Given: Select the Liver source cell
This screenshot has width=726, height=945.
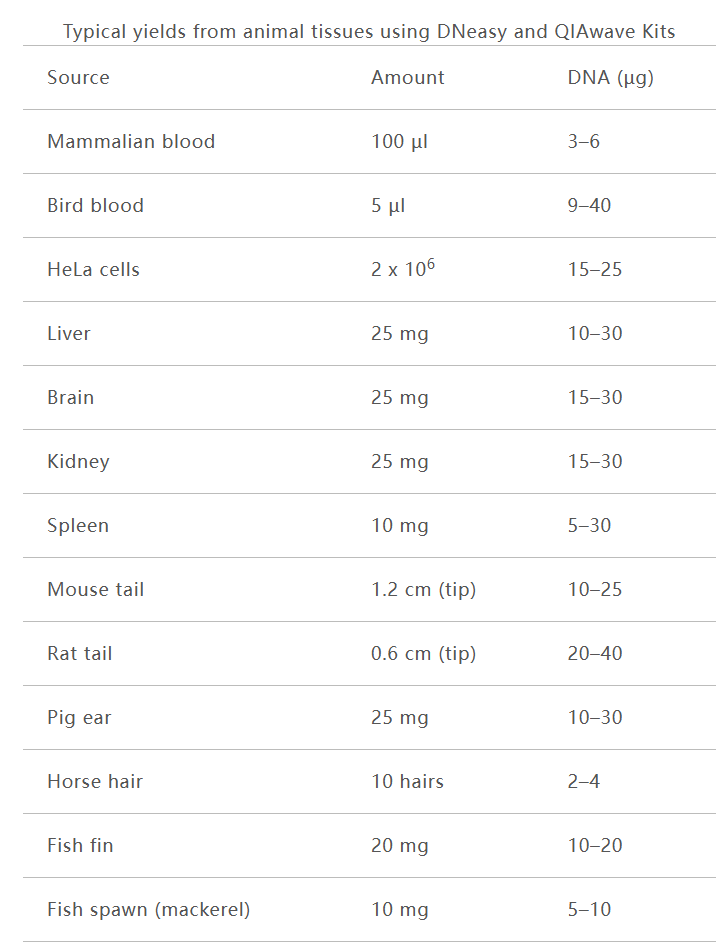Looking at the screenshot, I should pyautogui.click(x=69, y=334).
